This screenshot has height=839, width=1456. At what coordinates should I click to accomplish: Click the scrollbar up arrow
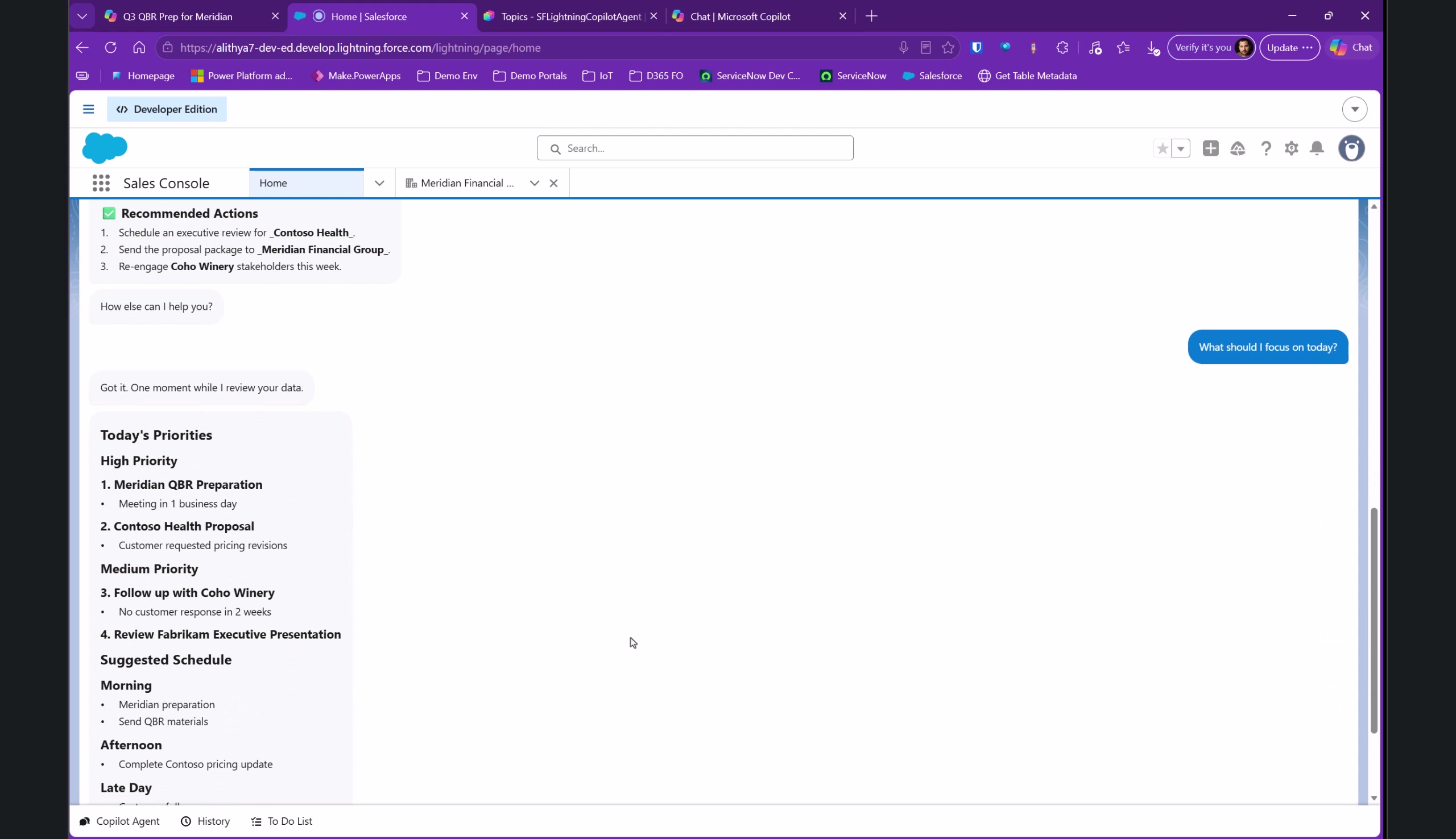tap(1374, 206)
